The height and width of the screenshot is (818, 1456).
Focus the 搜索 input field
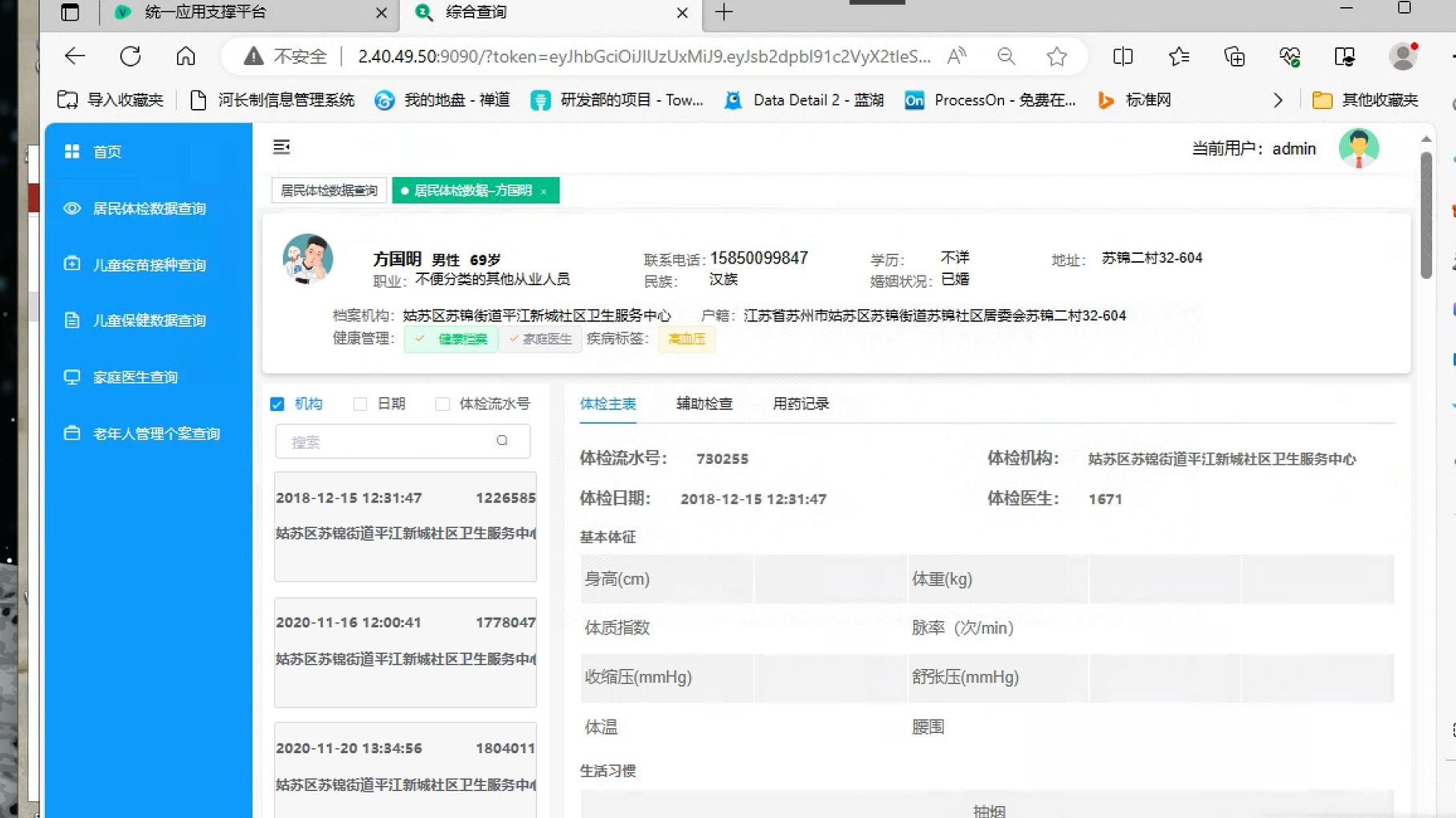(402, 441)
